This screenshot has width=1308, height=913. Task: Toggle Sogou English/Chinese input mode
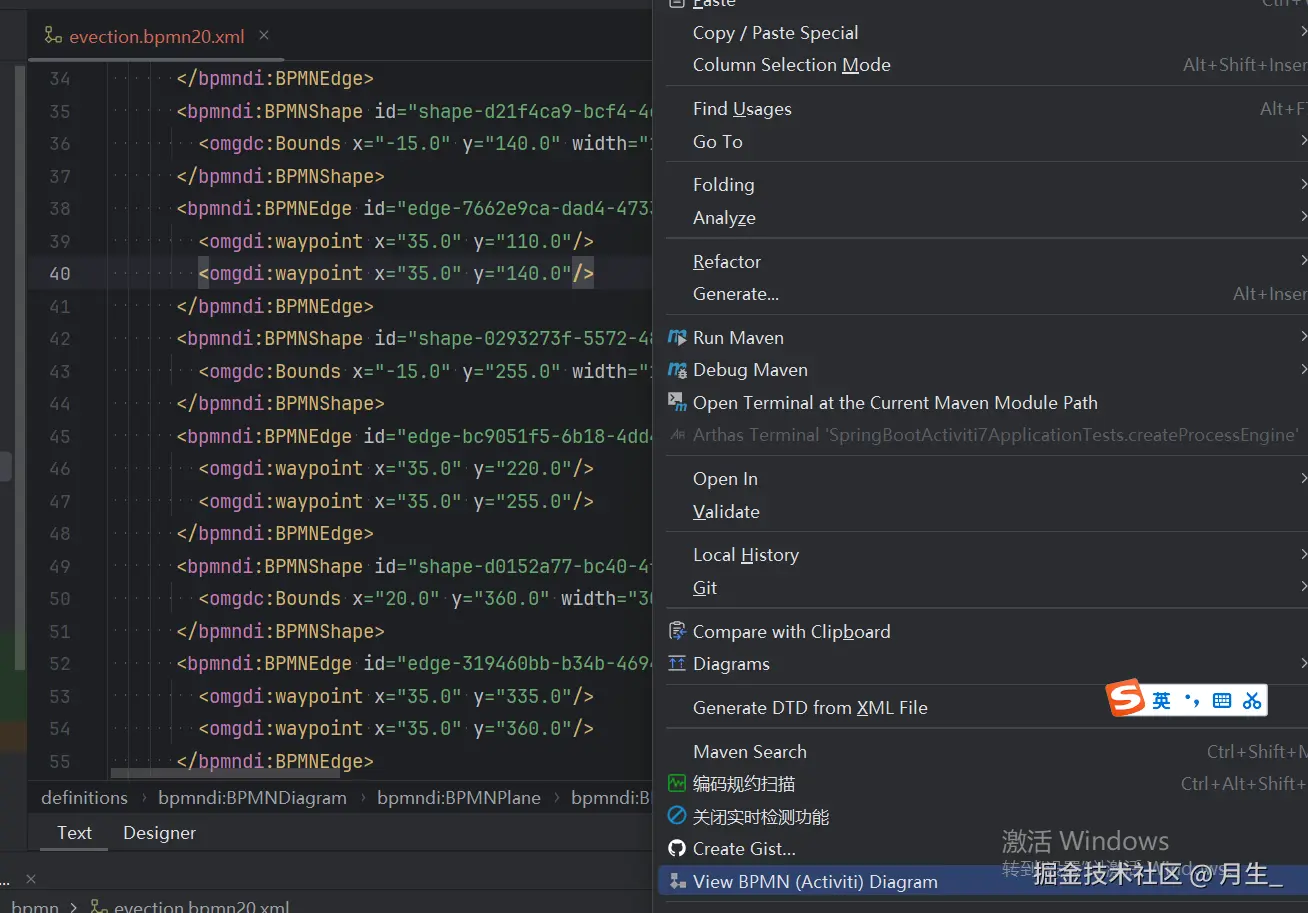(x=1161, y=701)
